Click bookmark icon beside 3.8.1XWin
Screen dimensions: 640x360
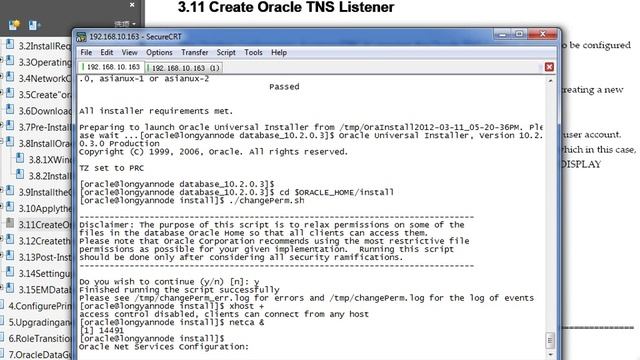click(20, 158)
